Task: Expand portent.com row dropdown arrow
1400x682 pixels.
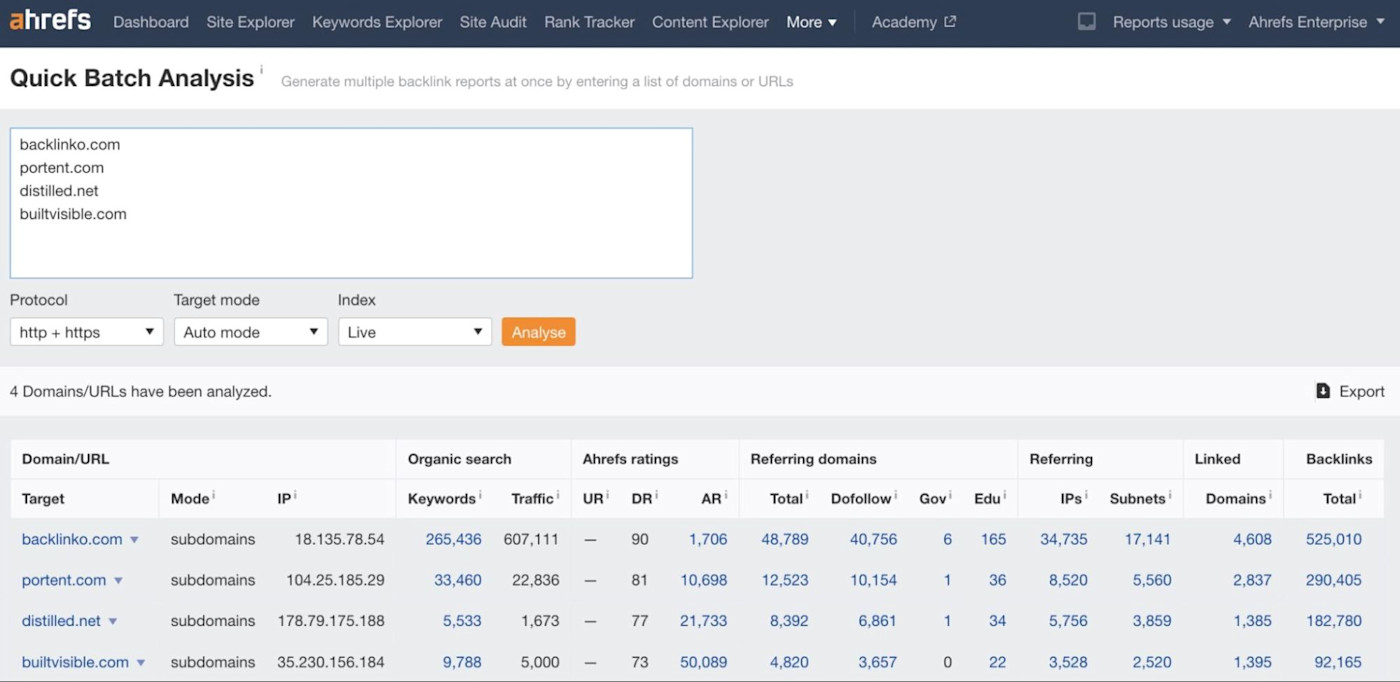Action: click(118, 581)
